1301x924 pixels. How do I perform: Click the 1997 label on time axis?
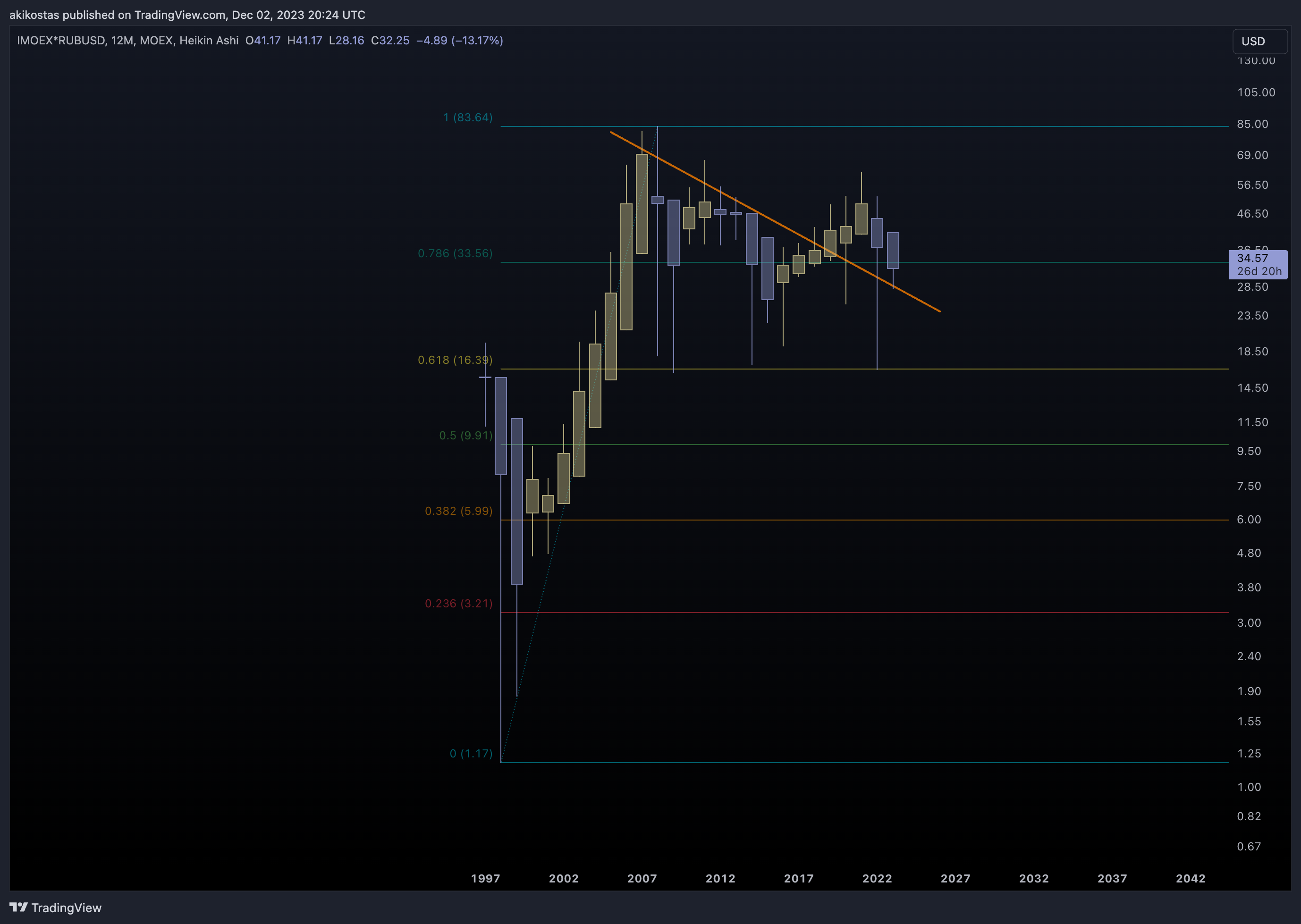coord(485,879)
